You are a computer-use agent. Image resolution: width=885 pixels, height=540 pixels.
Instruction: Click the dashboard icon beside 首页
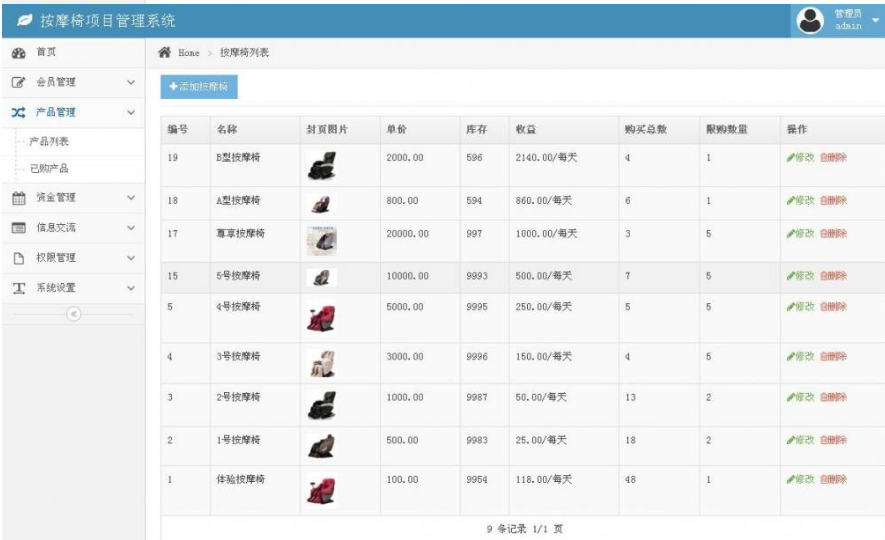point(19,53)
